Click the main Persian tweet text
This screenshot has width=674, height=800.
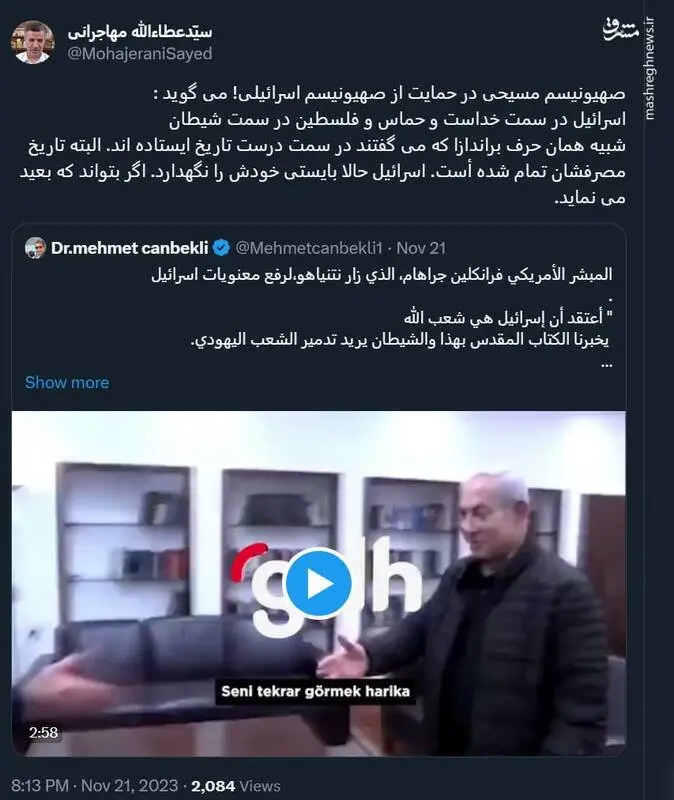click(x=322, y=146)
